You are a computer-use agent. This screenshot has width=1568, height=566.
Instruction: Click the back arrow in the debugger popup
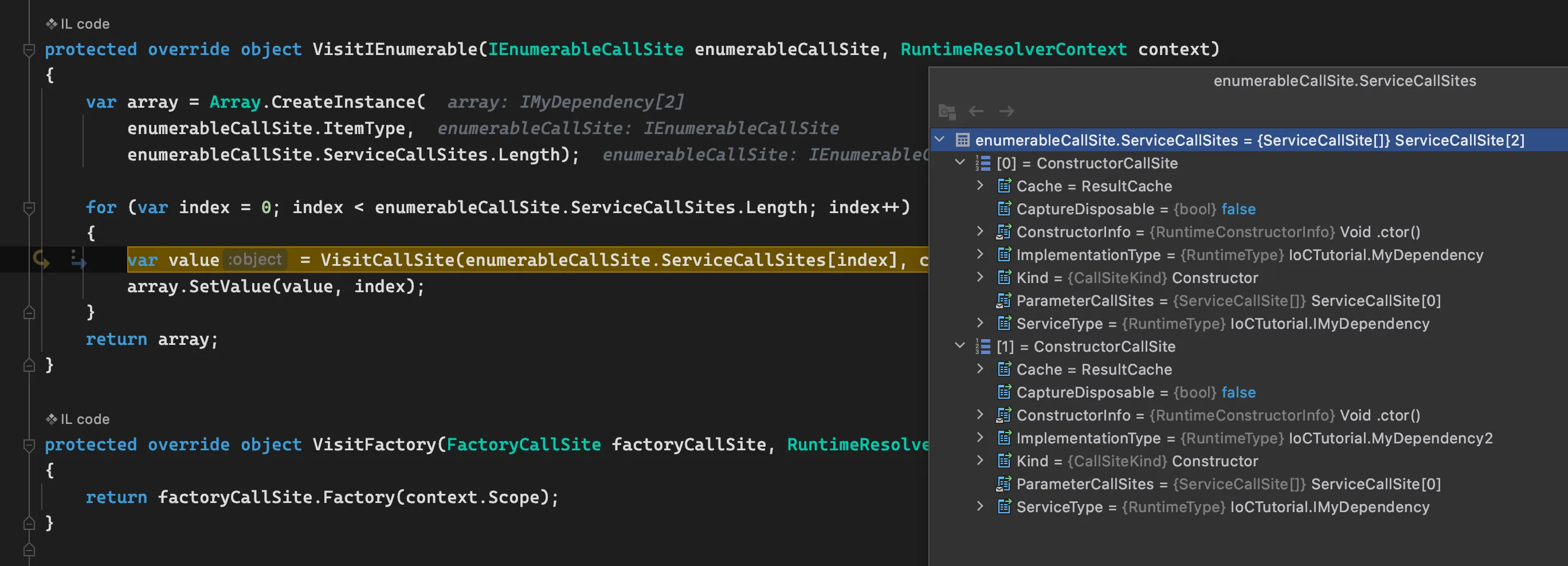point(977,111)
